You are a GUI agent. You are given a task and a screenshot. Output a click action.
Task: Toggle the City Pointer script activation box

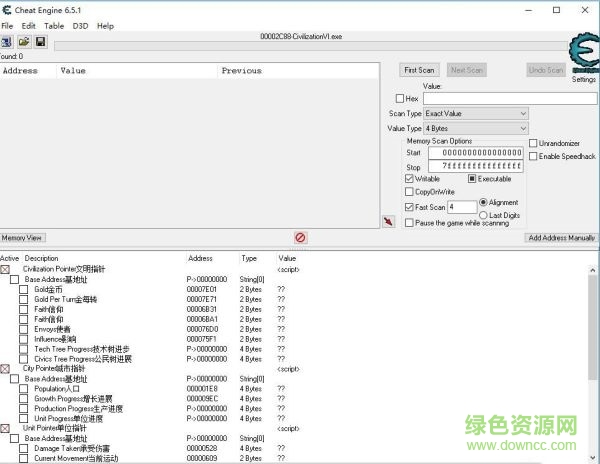pyautogui.click(x=5, y=369)
